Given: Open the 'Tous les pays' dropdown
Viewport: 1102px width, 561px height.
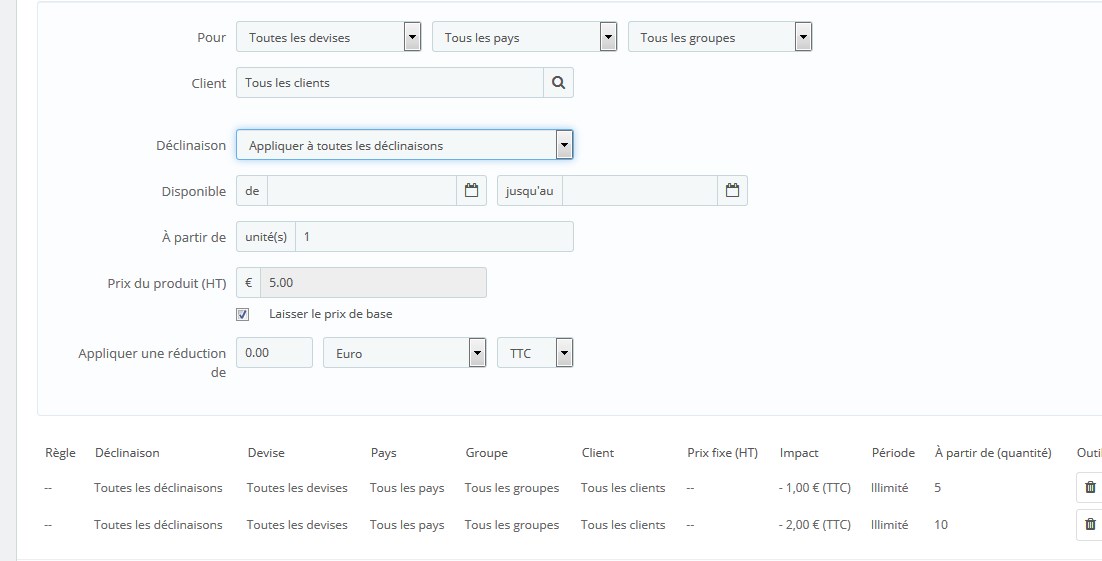Looking at the screenshot, I should click(524, 37).
